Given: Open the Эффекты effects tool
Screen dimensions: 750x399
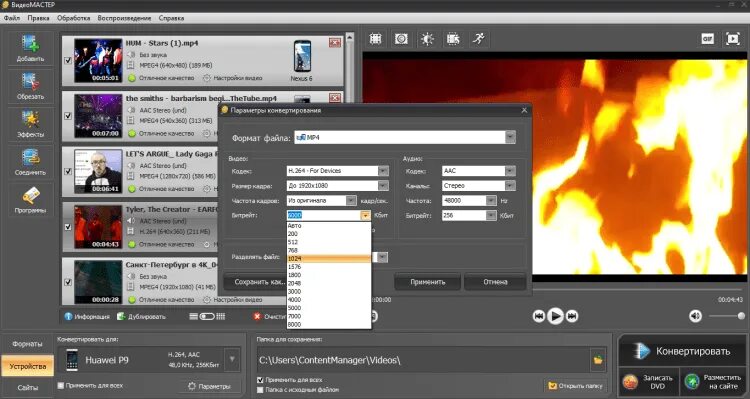Looking at the screenshot, I should (x=30, y=119).
